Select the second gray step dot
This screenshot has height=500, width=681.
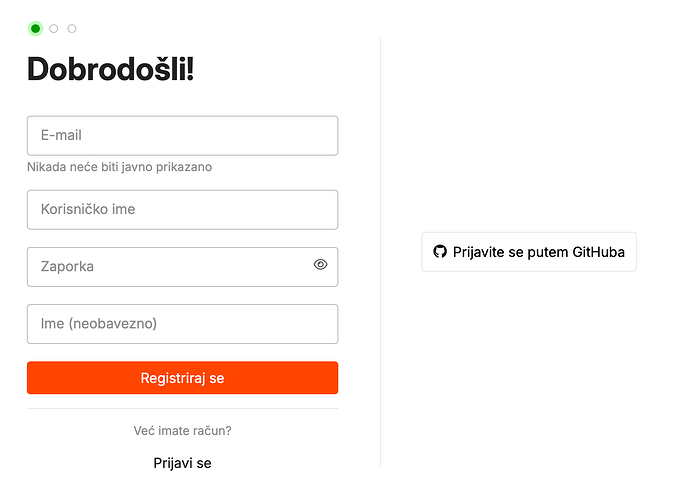pyautogui.click(x=54, y=29)
